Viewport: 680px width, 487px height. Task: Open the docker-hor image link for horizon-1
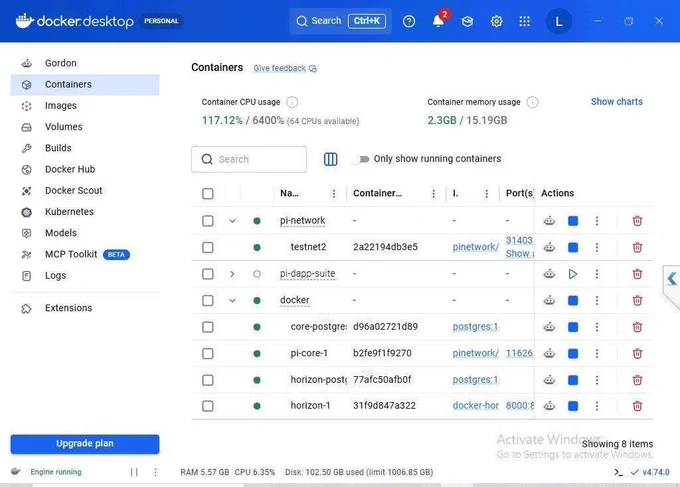(x=475, y=405)
